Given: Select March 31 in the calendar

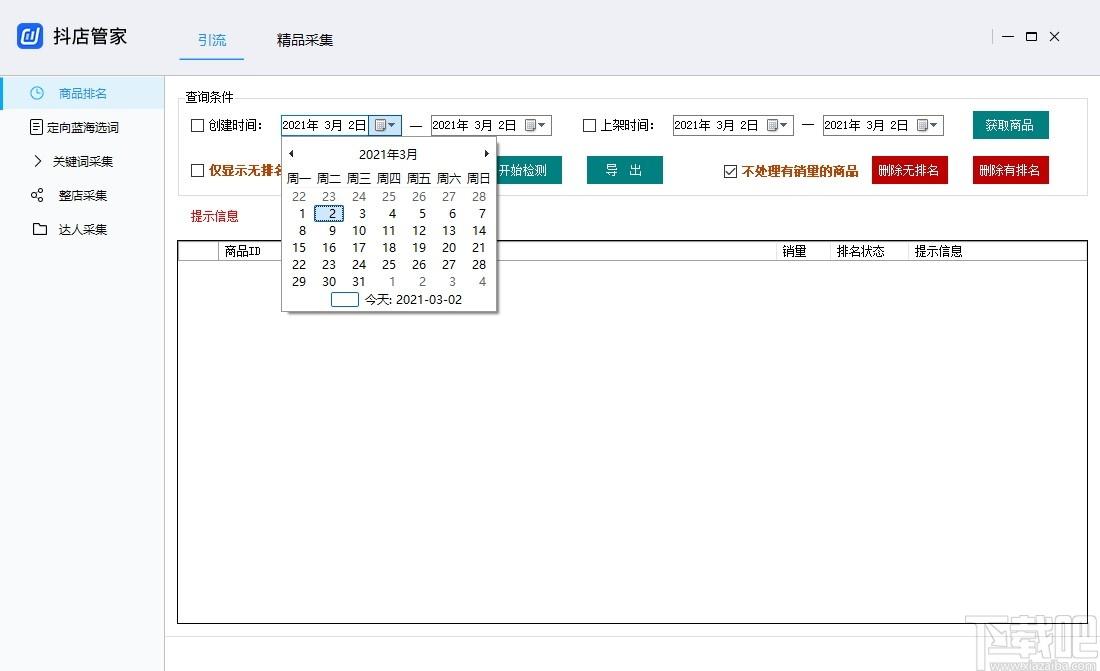Looking at the screenshot, I should click(358, 281).
